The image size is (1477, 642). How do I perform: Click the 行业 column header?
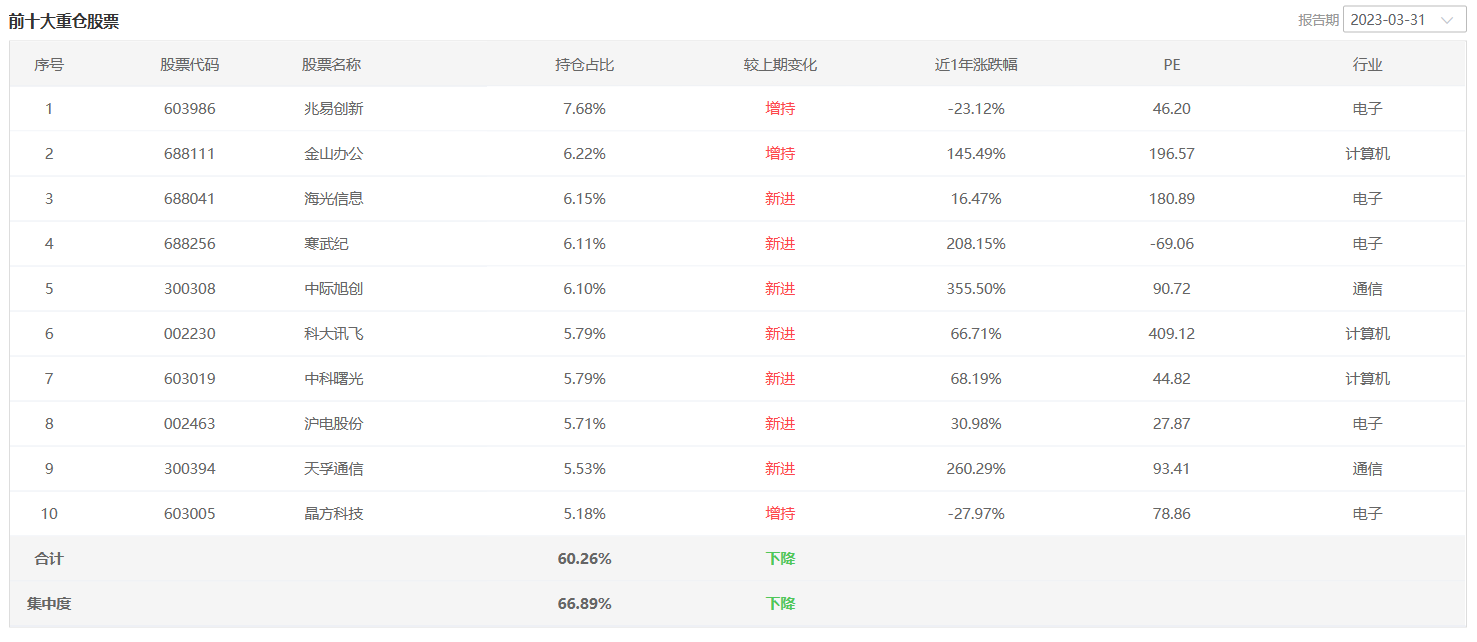[1367, 64]
